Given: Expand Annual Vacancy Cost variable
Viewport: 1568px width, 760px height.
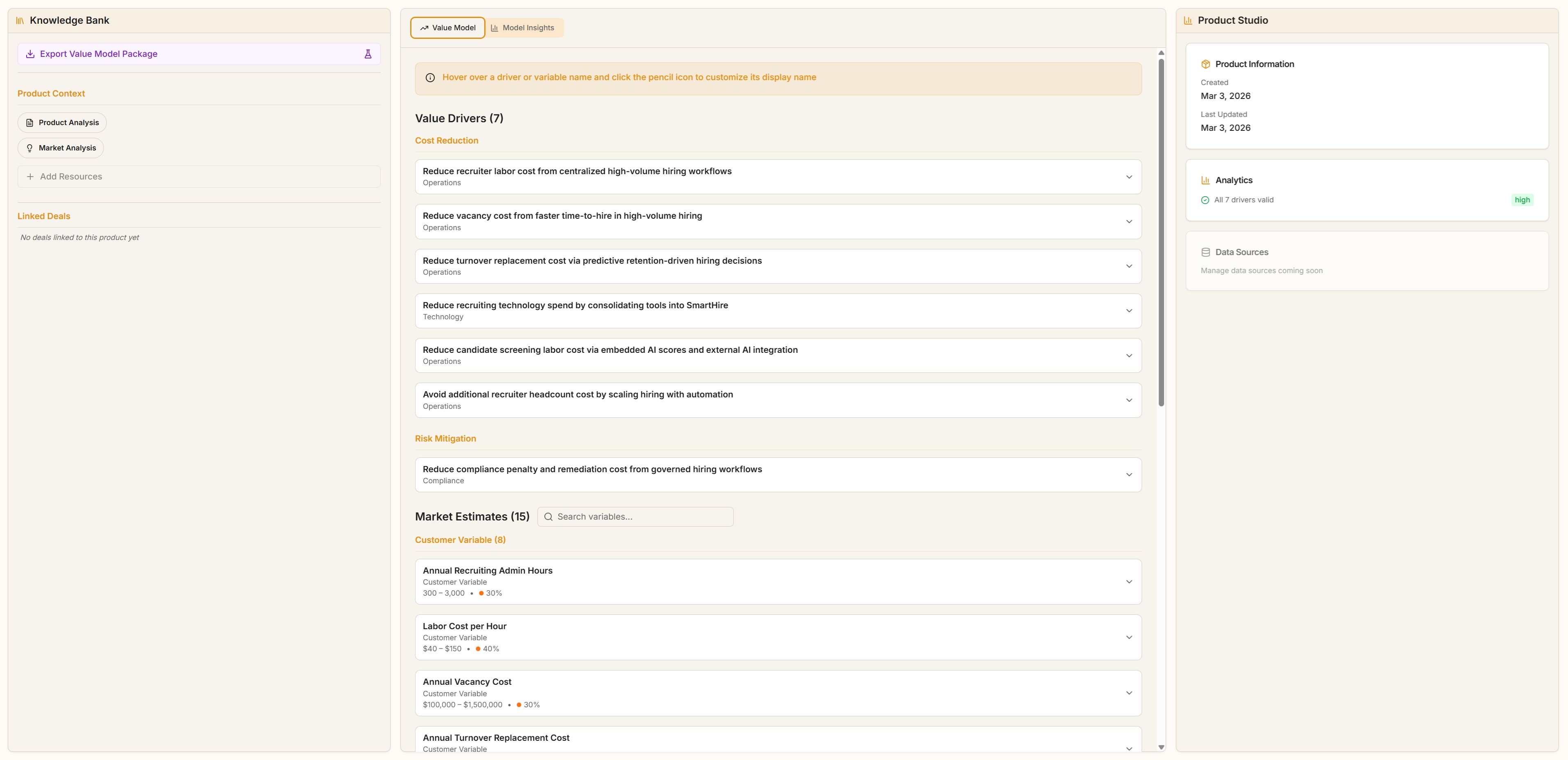Looking at the screenshot, I should pyautogui.click(x=1128, y=693).
